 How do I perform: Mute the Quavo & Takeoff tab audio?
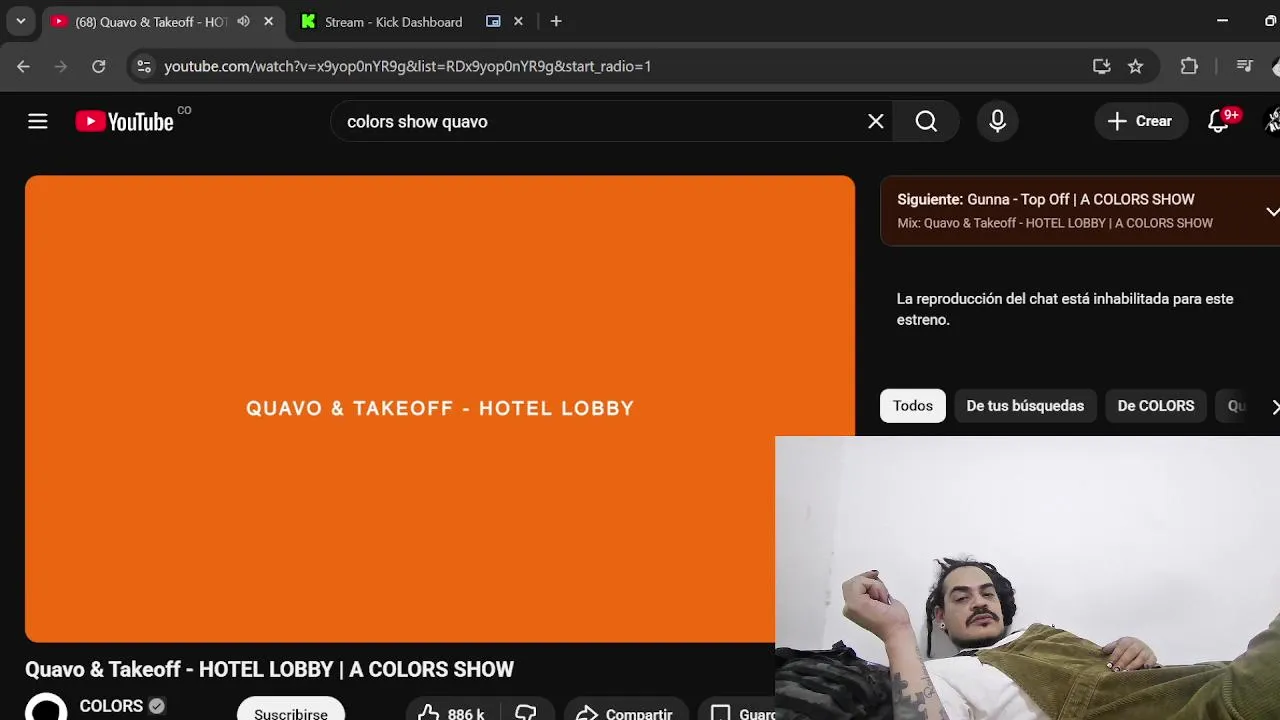tap(243, 21)
